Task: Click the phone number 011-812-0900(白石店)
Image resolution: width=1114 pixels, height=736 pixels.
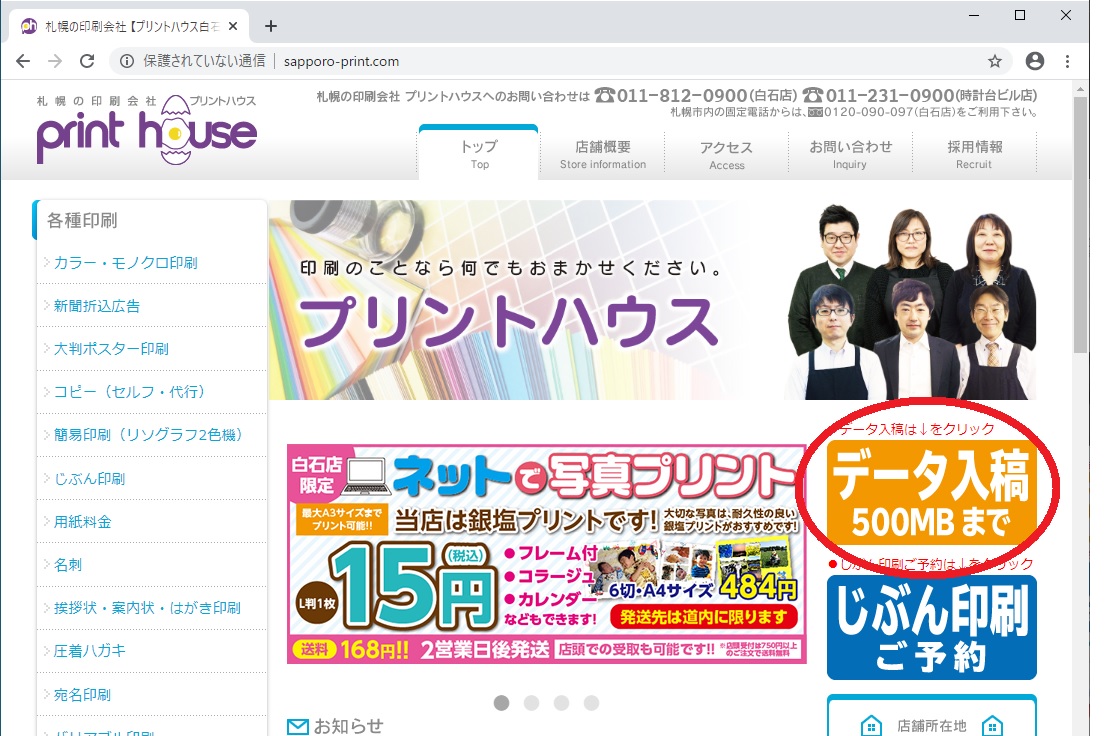Action: [x=696, y=95]
